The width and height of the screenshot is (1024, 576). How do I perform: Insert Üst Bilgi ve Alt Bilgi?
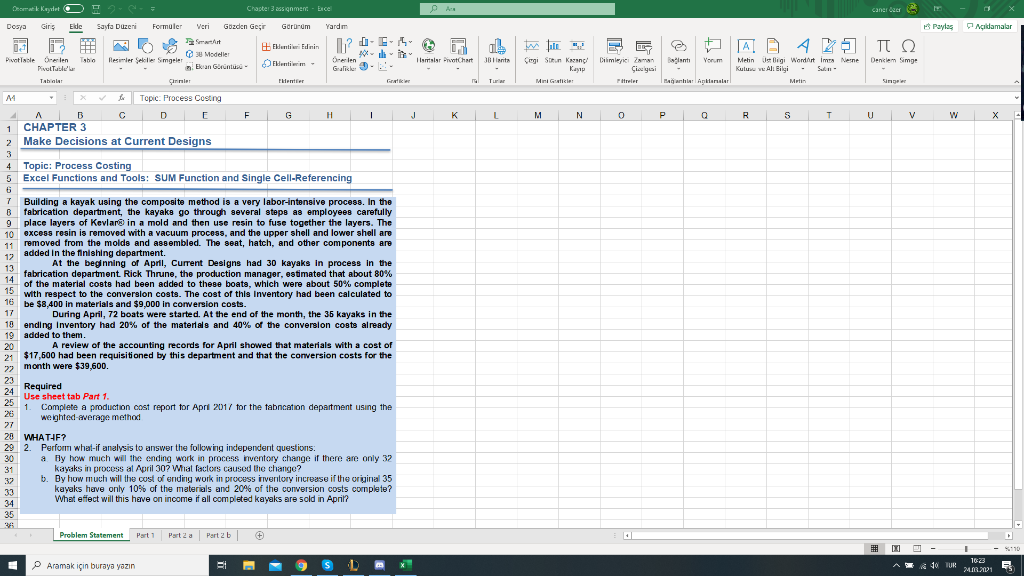[773, 54]
